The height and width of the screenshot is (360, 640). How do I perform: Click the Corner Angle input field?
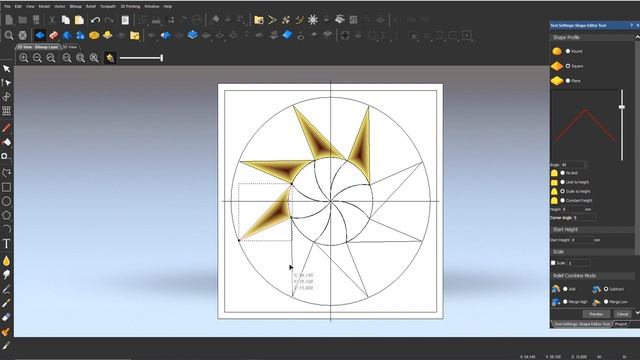pos(584,218)
